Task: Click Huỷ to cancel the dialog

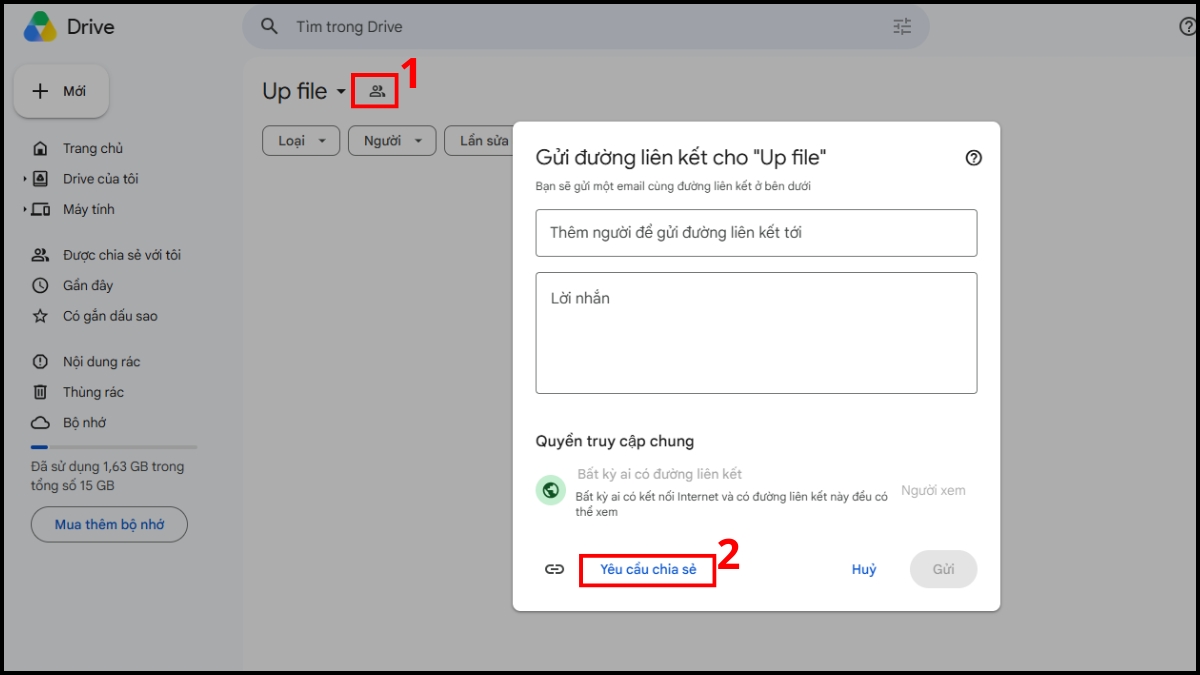Action: 864,569
